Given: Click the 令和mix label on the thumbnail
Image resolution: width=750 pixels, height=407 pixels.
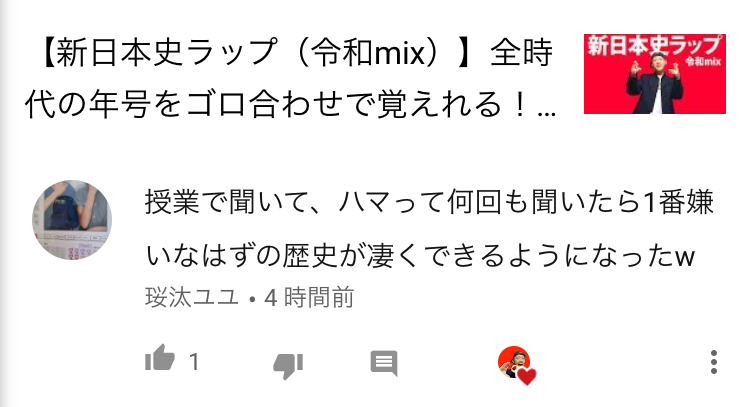Looking at the screenshot, I should 703,61.
